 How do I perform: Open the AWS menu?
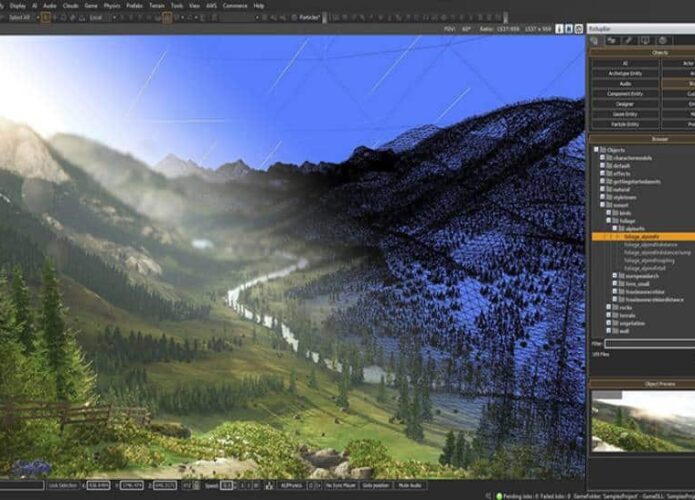(x=211, y=6)
